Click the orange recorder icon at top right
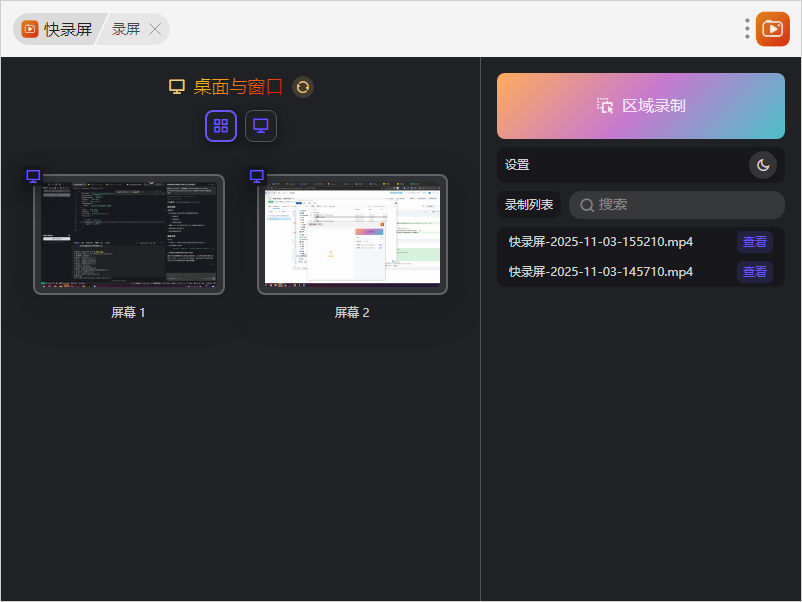Viewport: 802px width, 602px height. [772, 29]
